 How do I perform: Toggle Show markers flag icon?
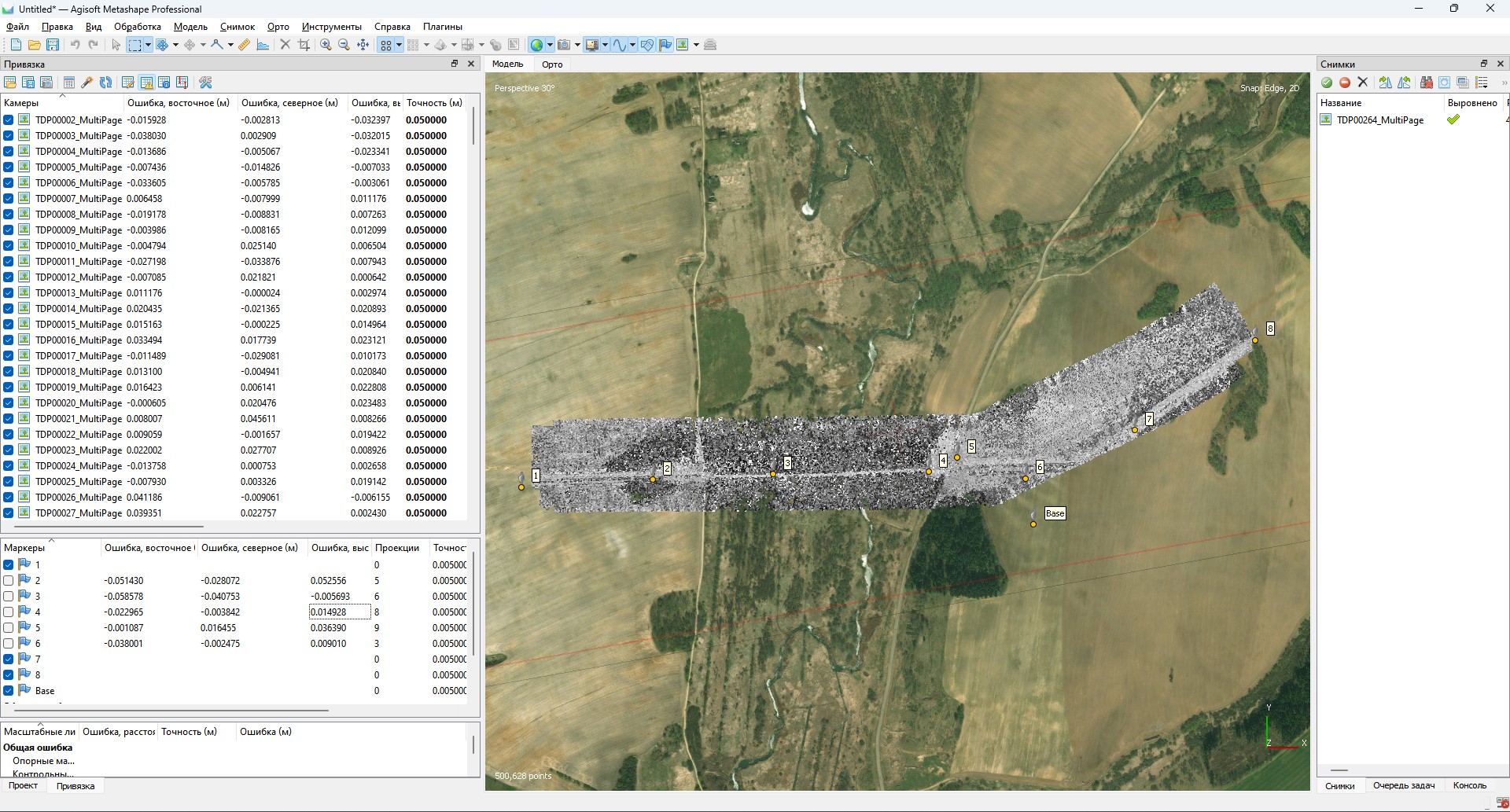pos(665,45)
